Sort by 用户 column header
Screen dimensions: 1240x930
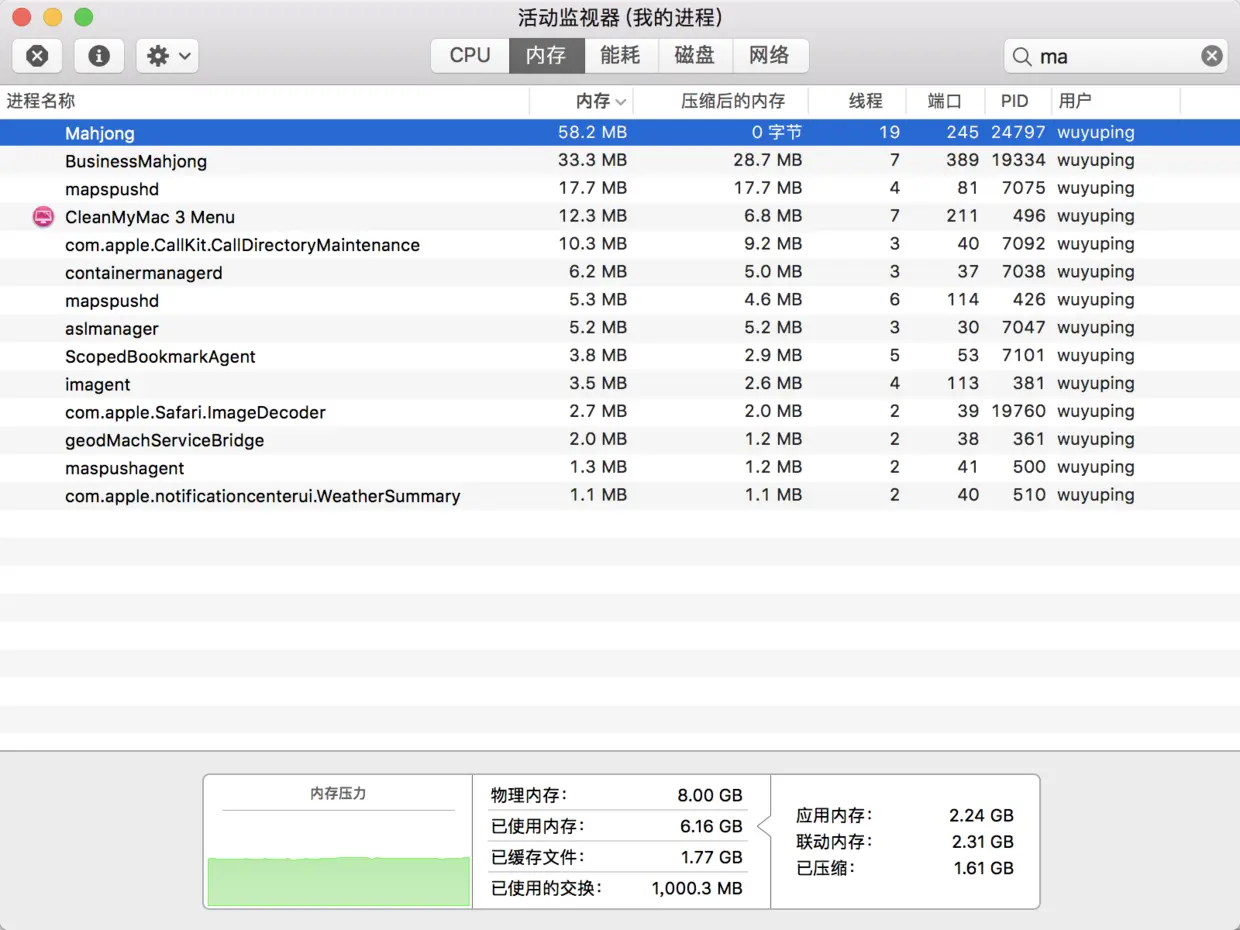pos(1116,101)
